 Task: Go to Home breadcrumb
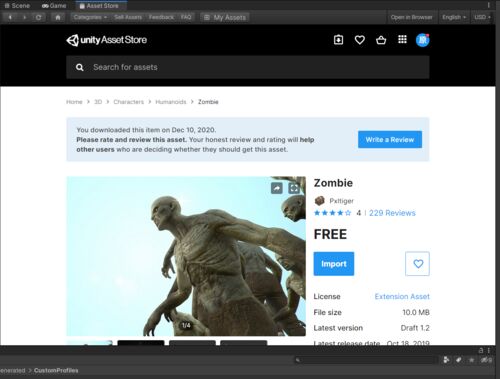click(x=74, y=102)
